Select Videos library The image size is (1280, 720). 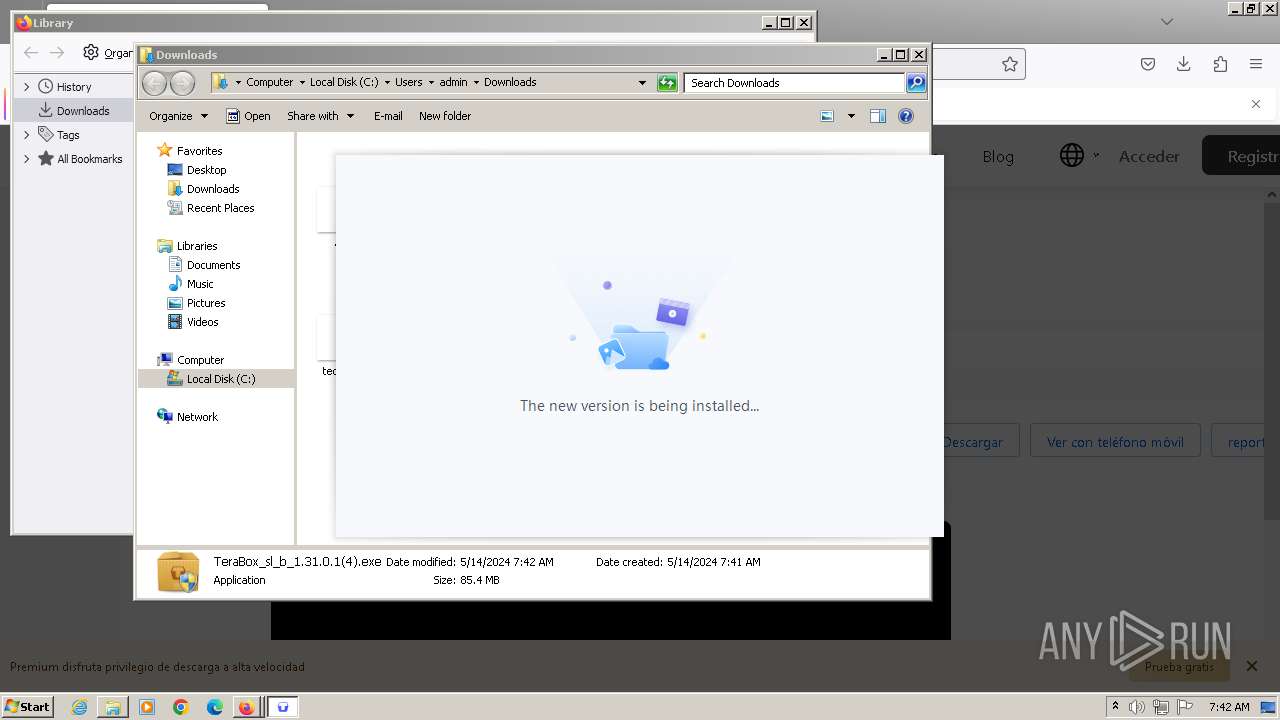click(202, 322)
